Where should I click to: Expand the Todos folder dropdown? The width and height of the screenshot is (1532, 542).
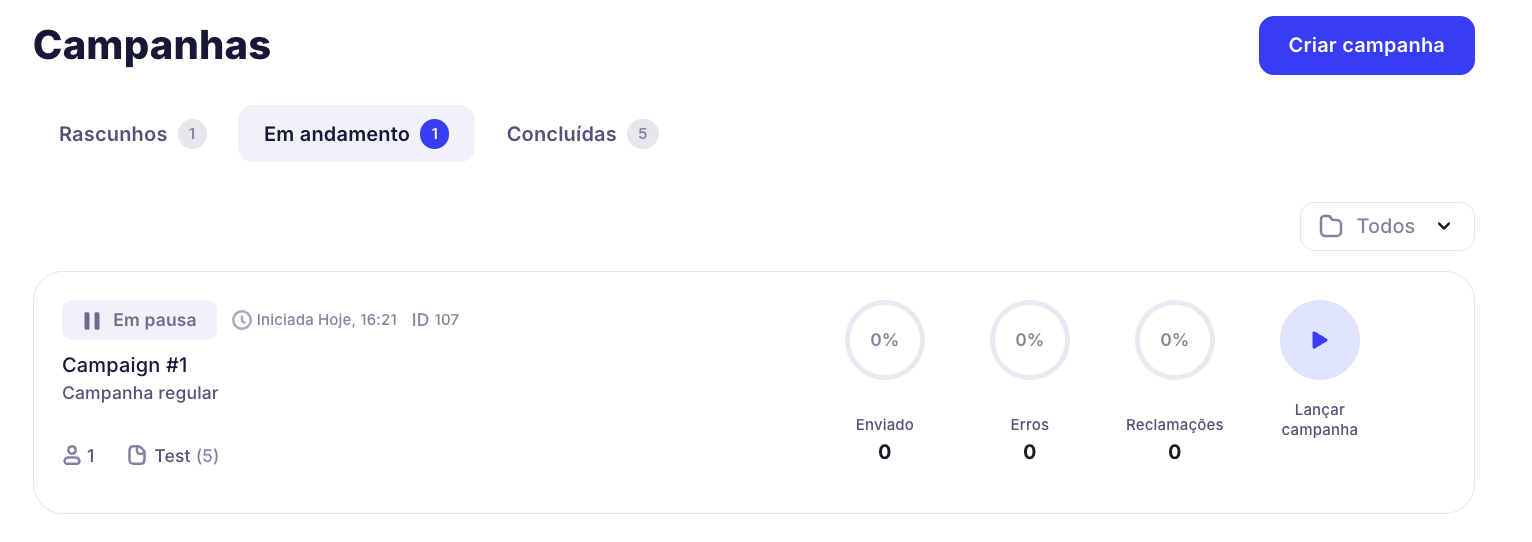coord(1386,226)
